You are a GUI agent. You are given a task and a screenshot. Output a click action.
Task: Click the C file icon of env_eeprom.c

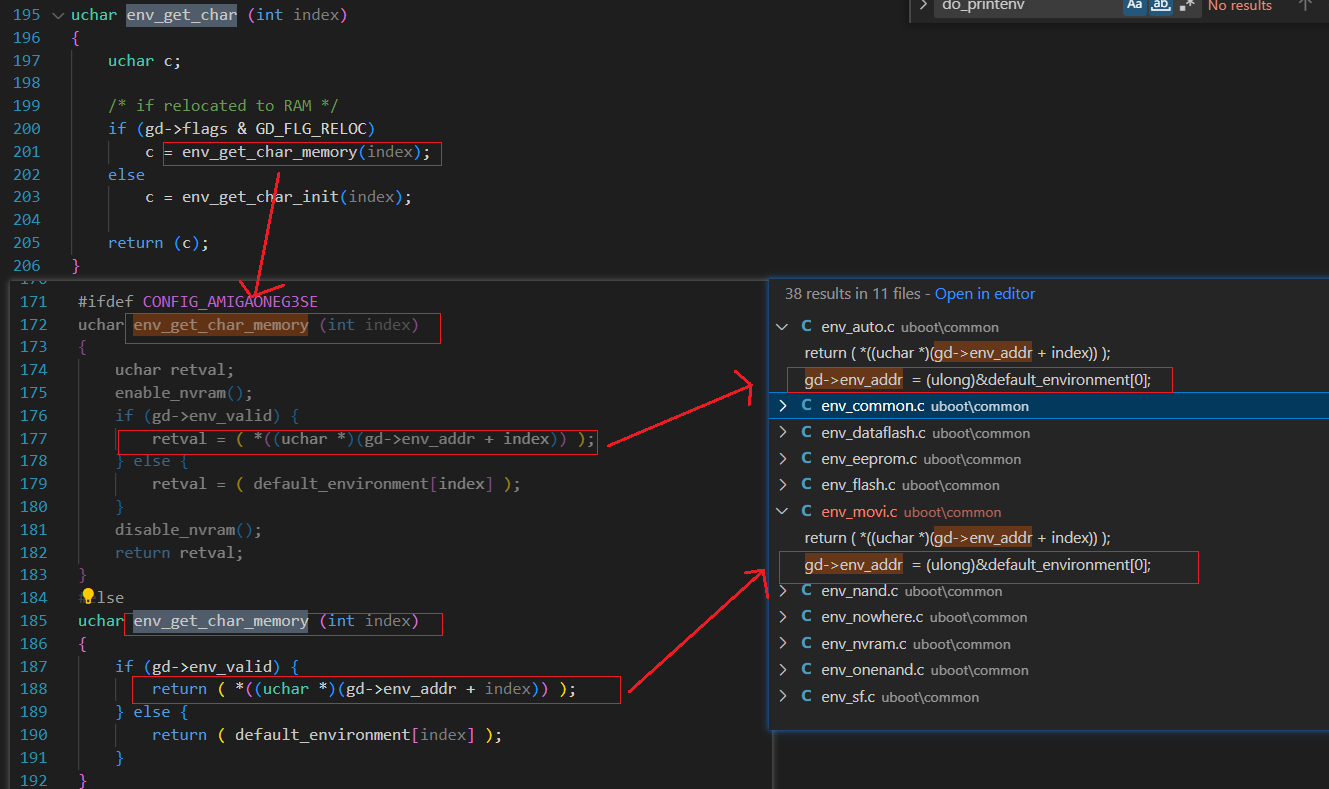pyautogui.click(x=806, y=459)
